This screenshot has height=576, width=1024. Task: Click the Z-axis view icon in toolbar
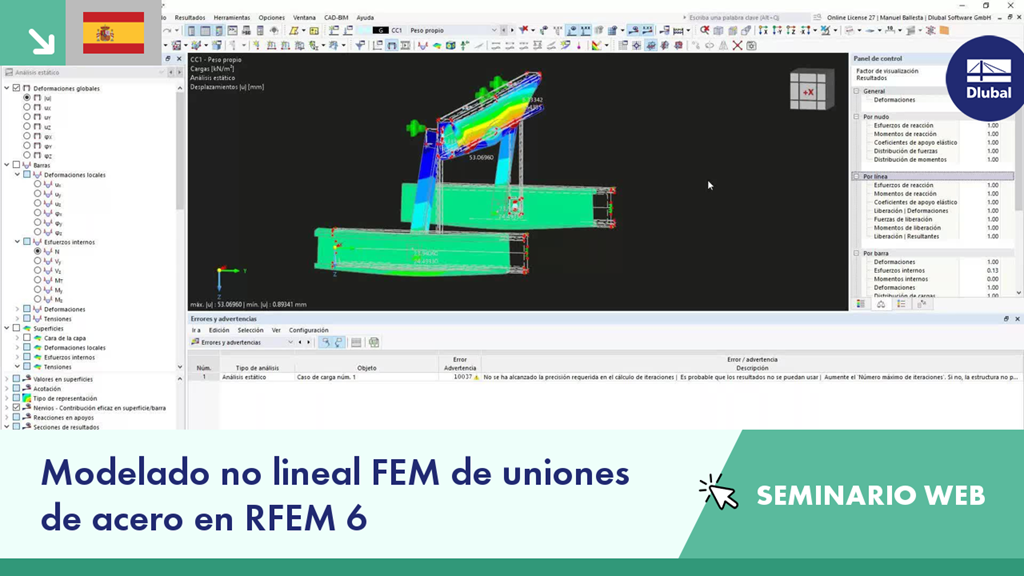(x=791, y=31)
